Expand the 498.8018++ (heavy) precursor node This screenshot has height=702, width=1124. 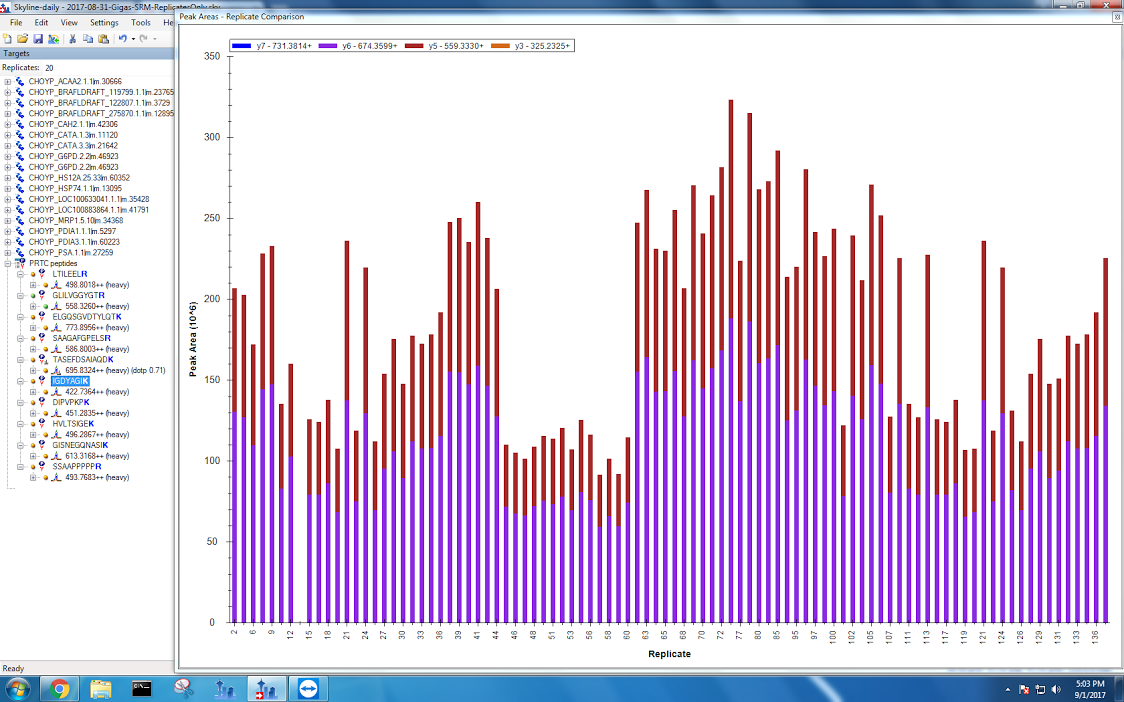point(33,284)
